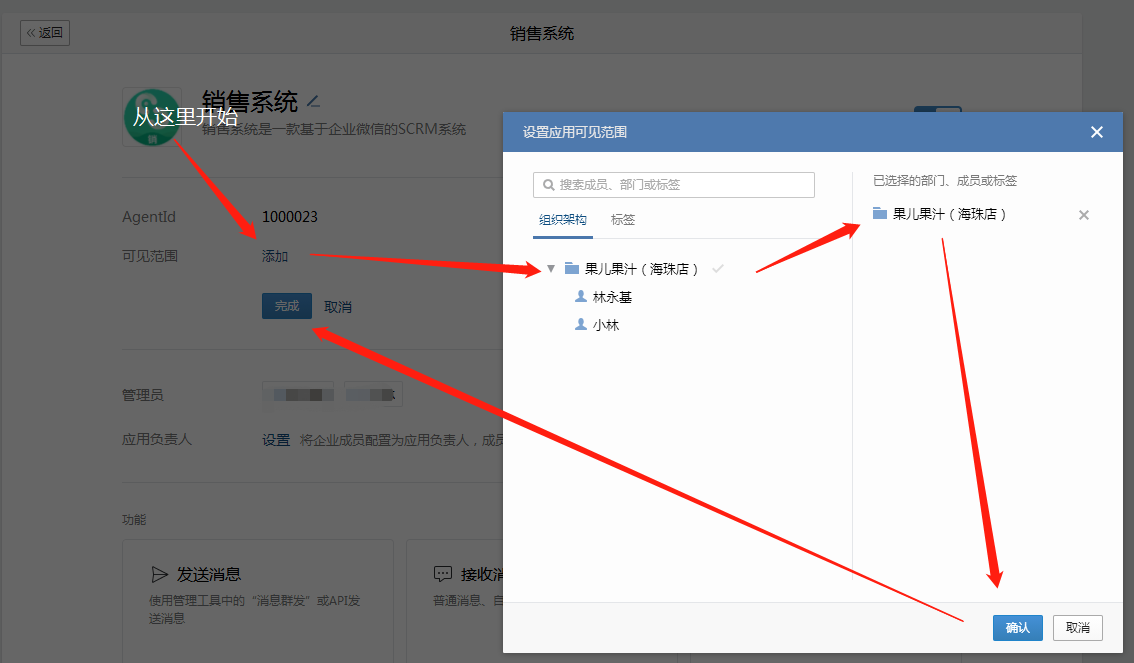Open 设置 for 应用负责人
The width and height of the screenshot is (1134, 663).
pyautogui.click(x=276, y=440)
